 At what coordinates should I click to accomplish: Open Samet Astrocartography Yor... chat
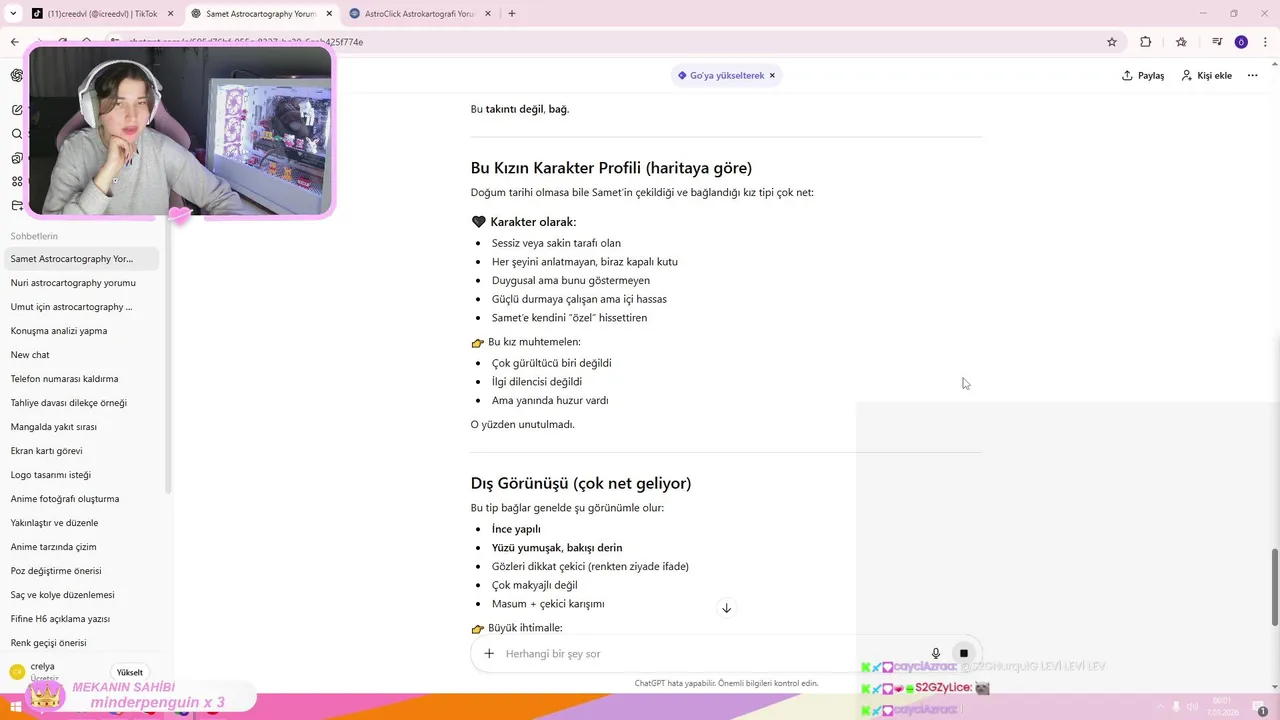80,259
